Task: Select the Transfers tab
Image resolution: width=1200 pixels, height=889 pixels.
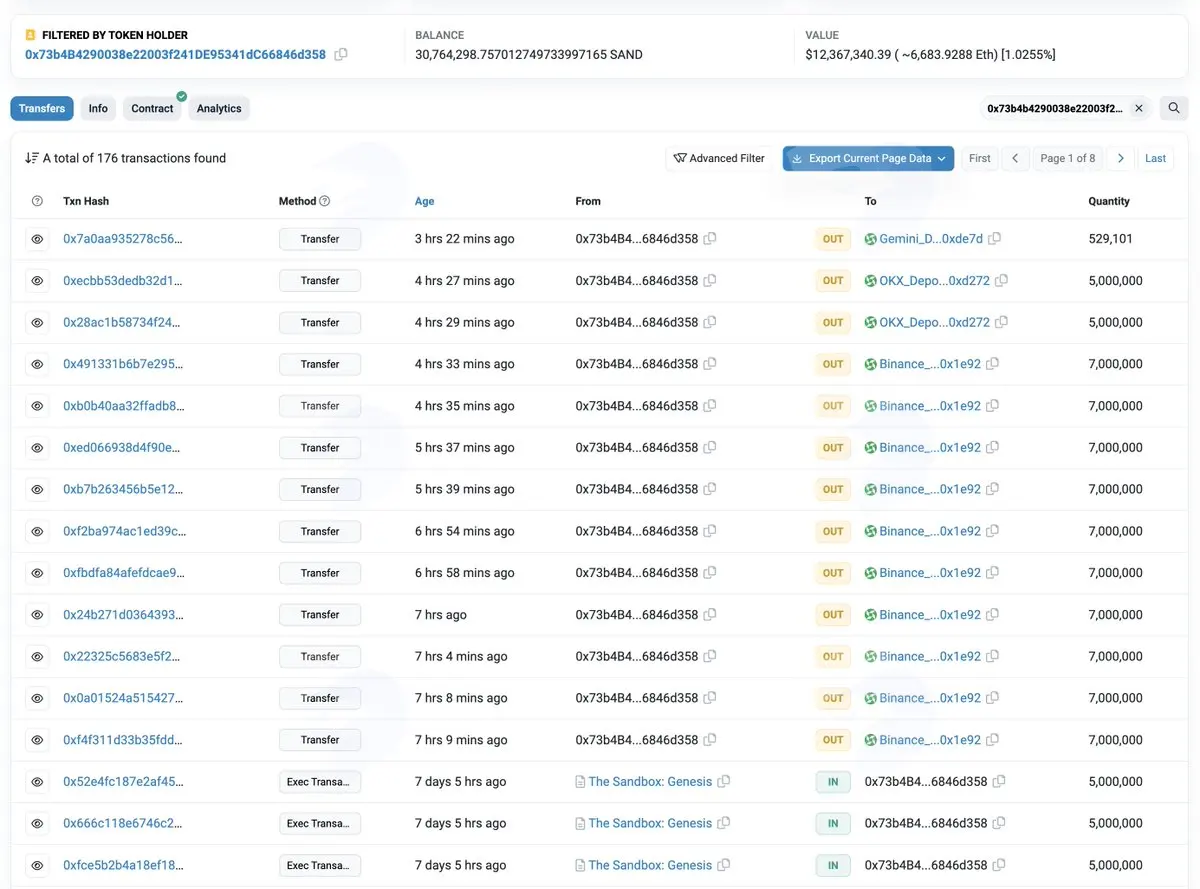Action: 42,108
